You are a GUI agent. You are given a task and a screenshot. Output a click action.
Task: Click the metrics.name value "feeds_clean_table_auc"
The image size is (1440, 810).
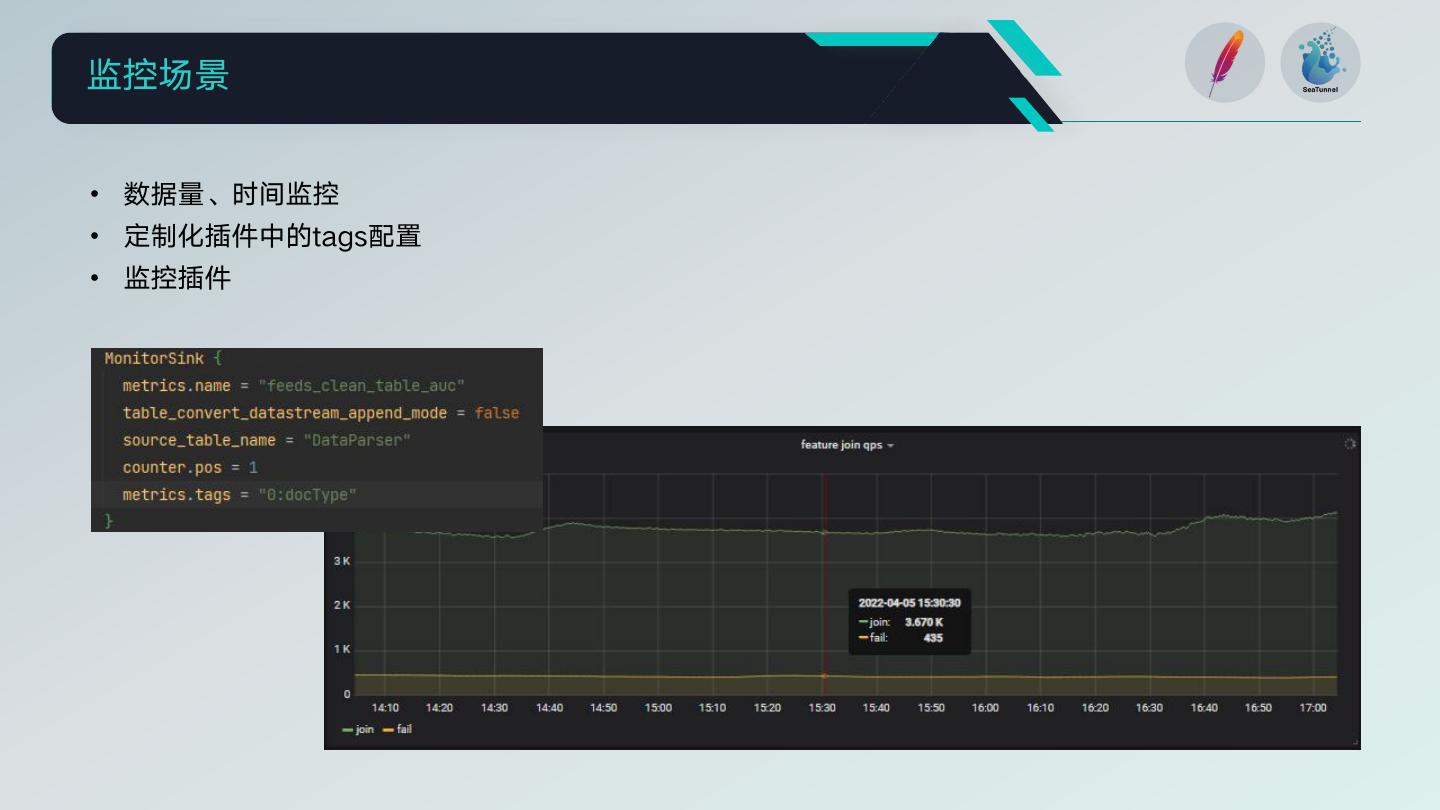click(361, 386)
